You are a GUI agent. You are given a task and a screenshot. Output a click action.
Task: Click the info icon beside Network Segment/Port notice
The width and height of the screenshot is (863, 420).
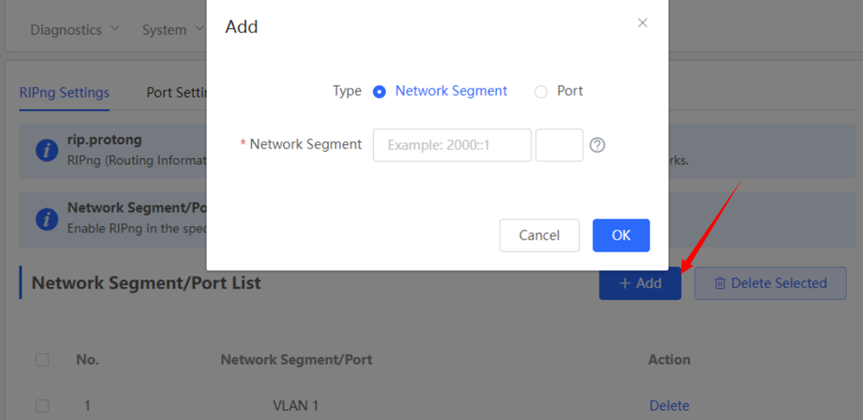(x=46, y=218)
